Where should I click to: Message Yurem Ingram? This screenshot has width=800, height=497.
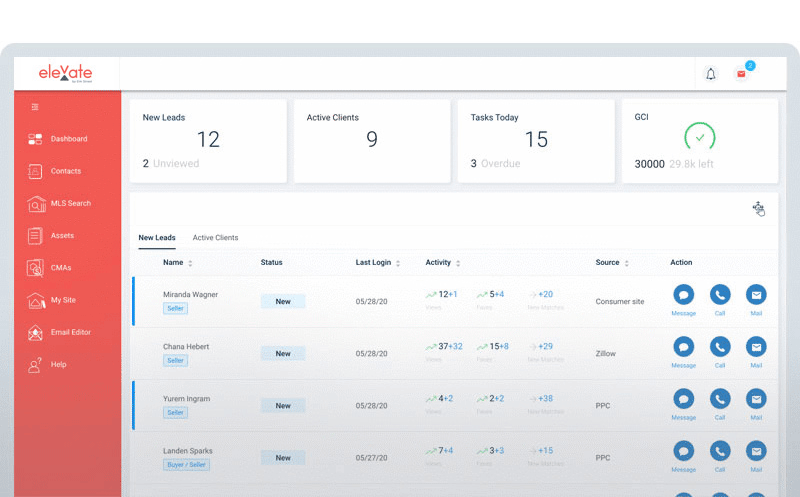684,399
